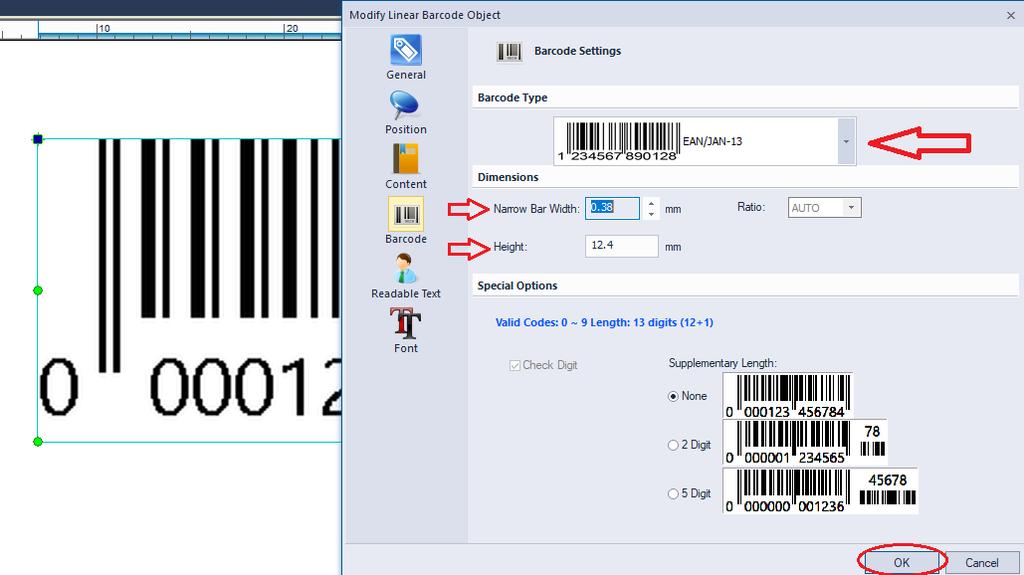Click the 5 Digit barcode sample image
This screenshot has width=1024, height=575.
point(820,491)
